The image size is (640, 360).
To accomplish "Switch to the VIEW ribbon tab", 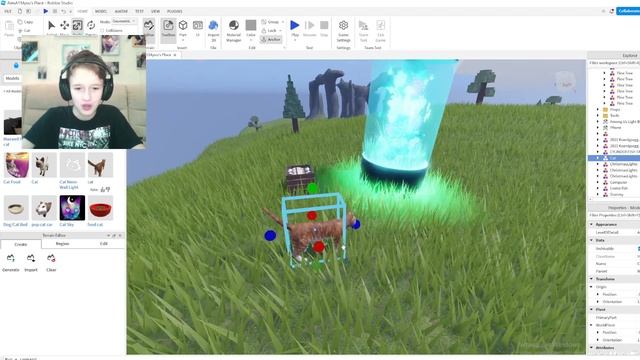I will (156, 11).
